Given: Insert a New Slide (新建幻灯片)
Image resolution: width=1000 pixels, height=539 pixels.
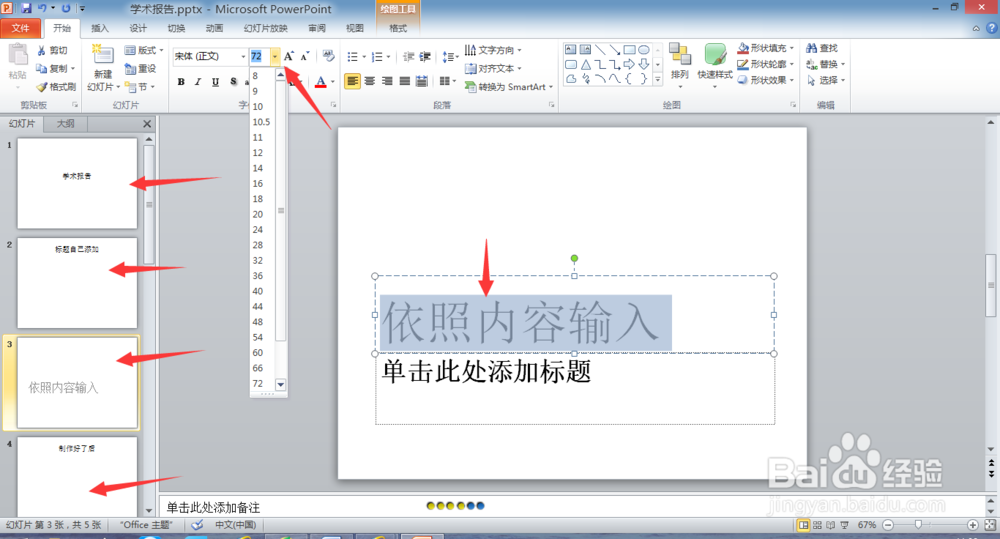Looking at the screenshot, I should pyautogui.click(x=103, y=69).
